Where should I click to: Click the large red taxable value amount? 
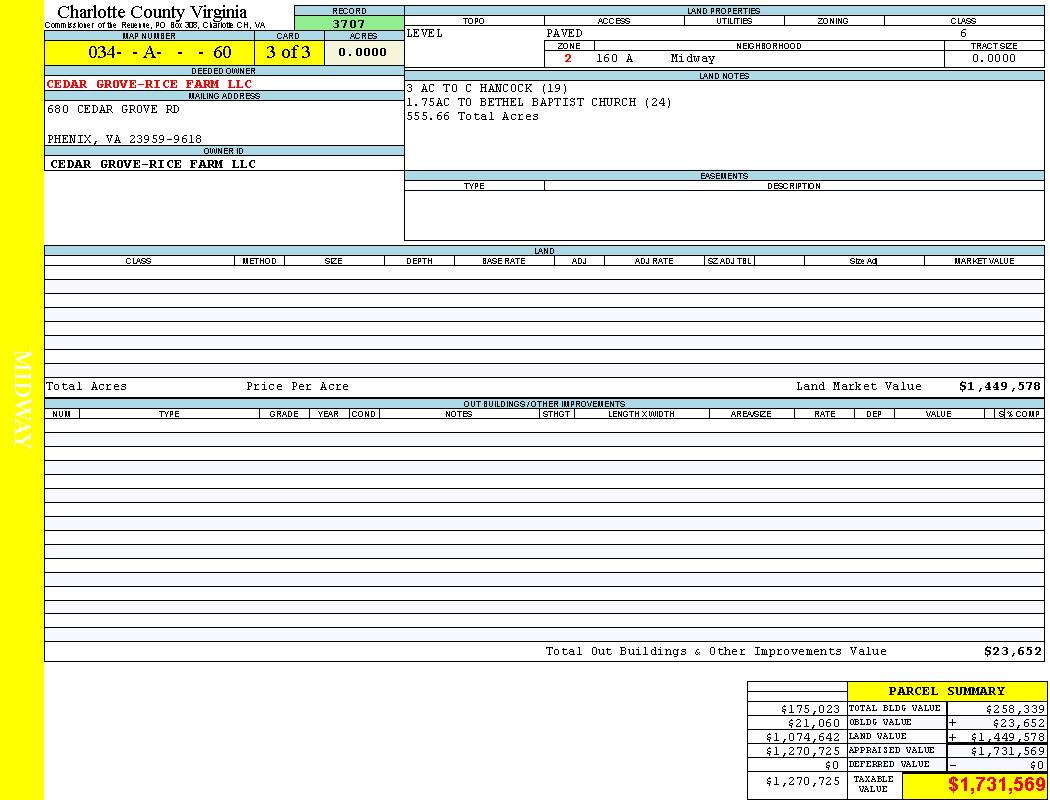(996, 785)
